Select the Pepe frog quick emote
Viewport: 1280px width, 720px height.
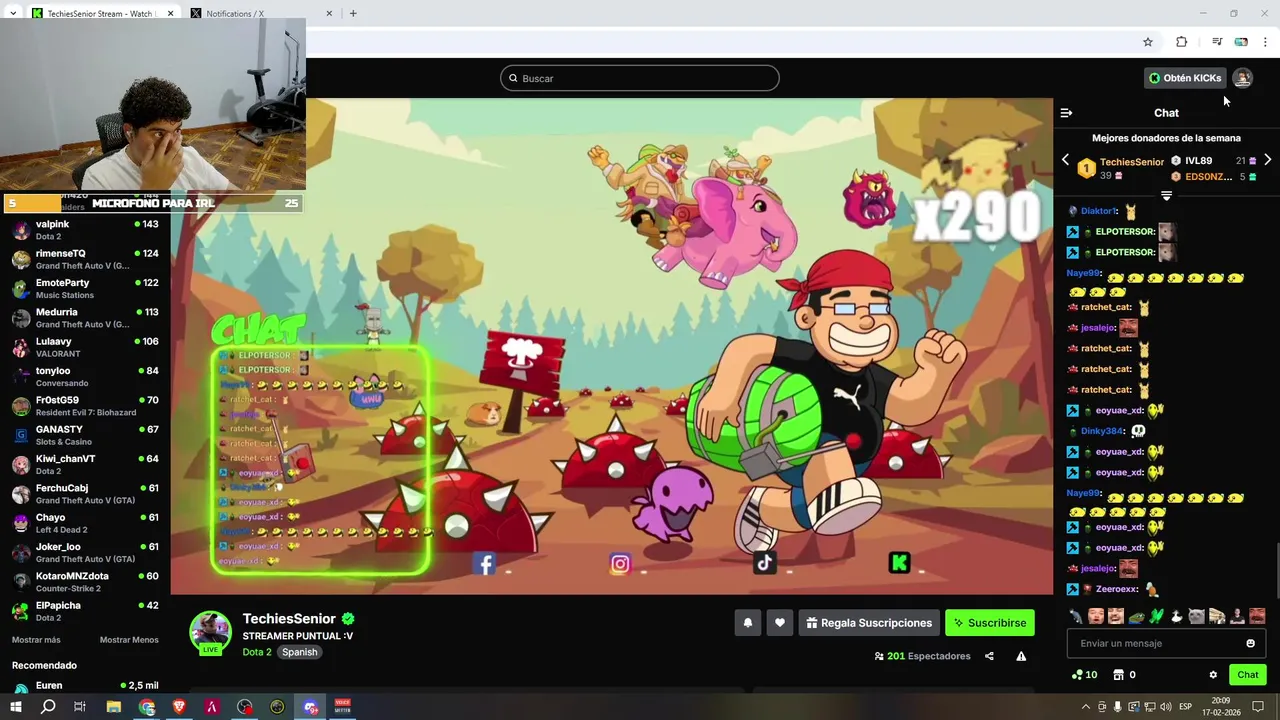(1137, 616)
